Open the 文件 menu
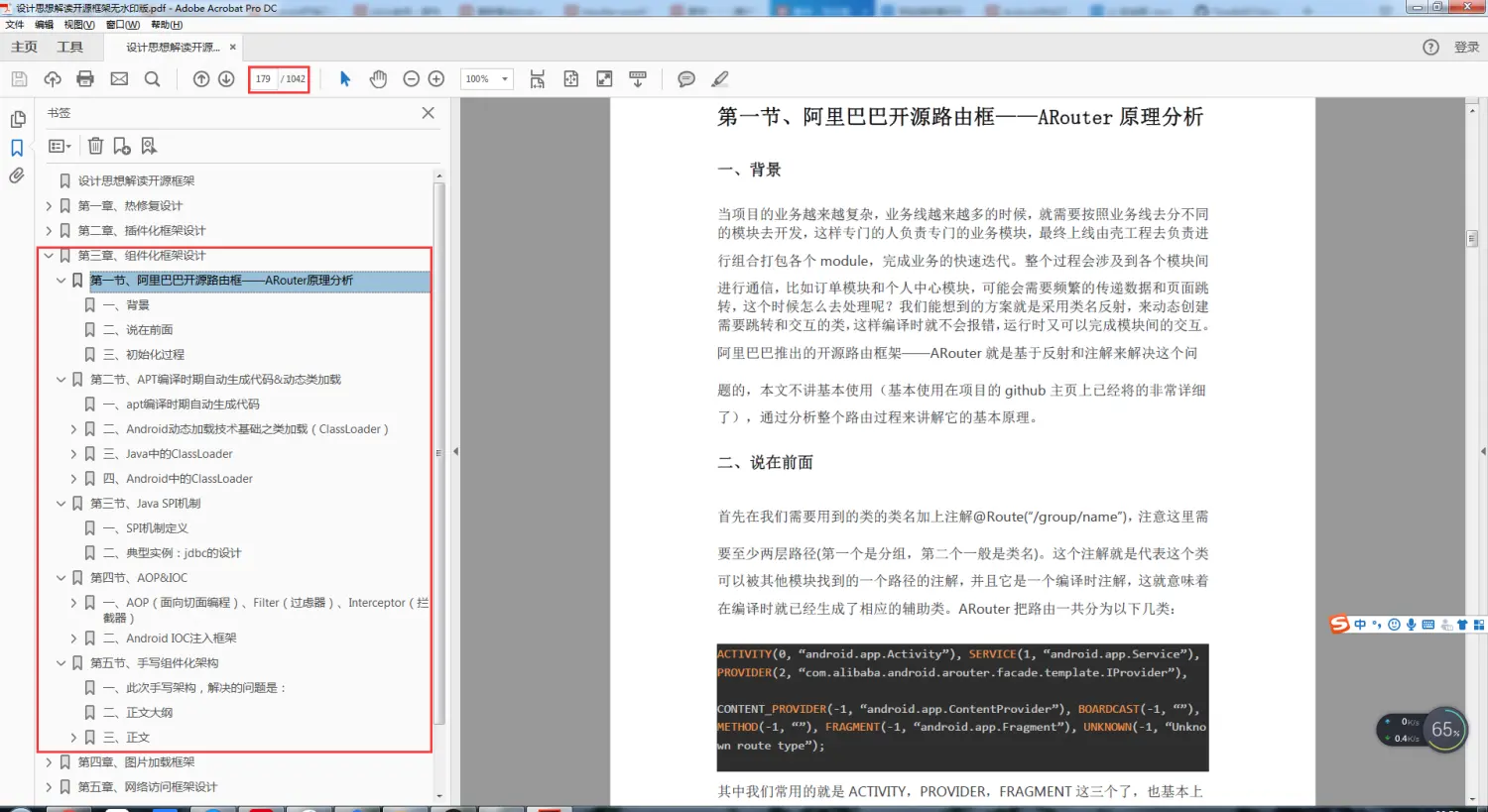 [15, 25]
